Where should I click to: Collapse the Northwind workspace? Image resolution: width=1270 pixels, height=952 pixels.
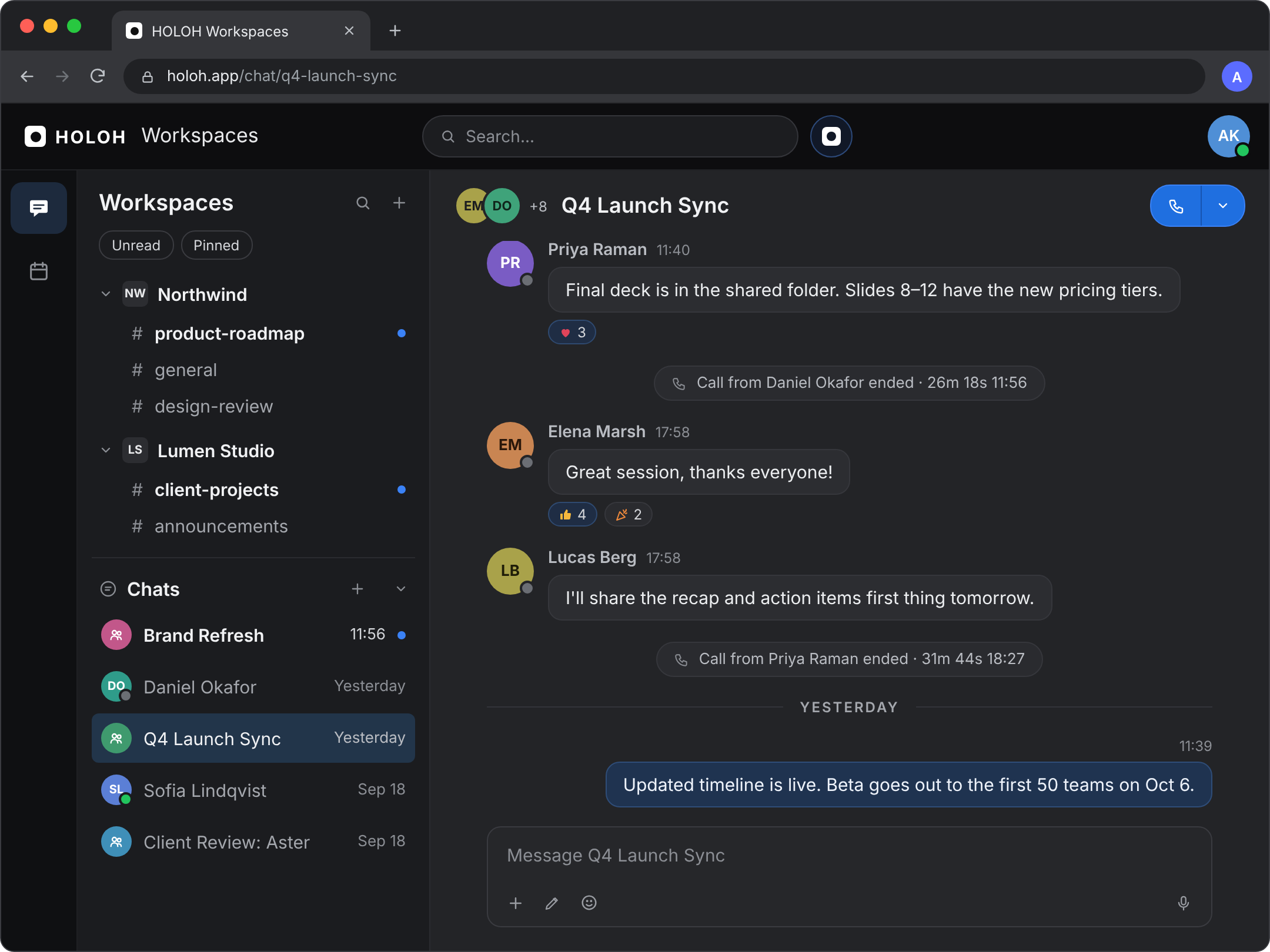(106, 294)
